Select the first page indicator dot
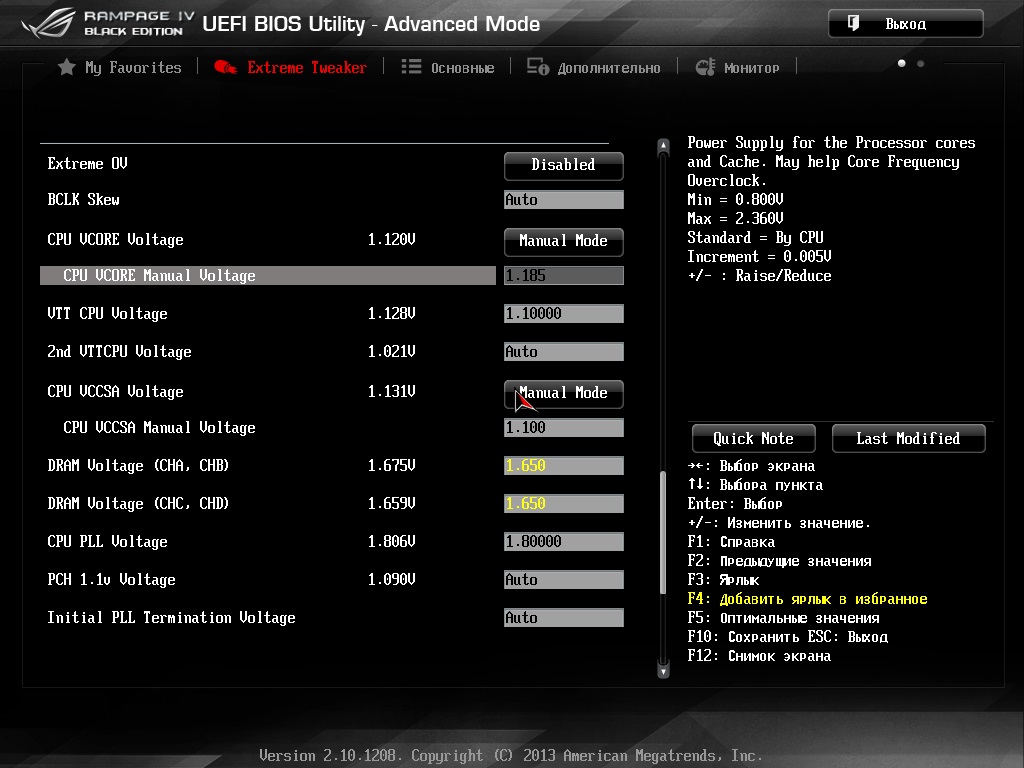The height and width of the screenshot is (768, 1024). (x=901, y=63)
